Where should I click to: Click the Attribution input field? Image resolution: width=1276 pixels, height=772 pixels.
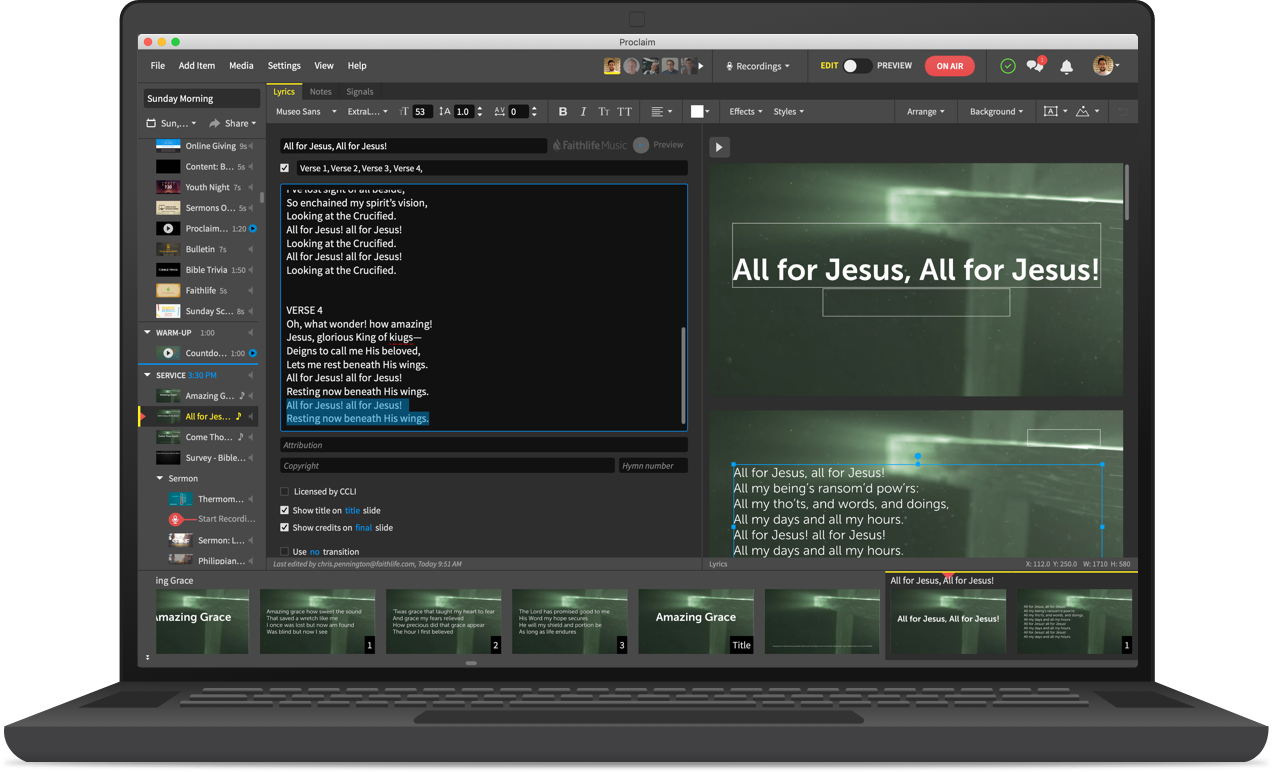point(484,445)
